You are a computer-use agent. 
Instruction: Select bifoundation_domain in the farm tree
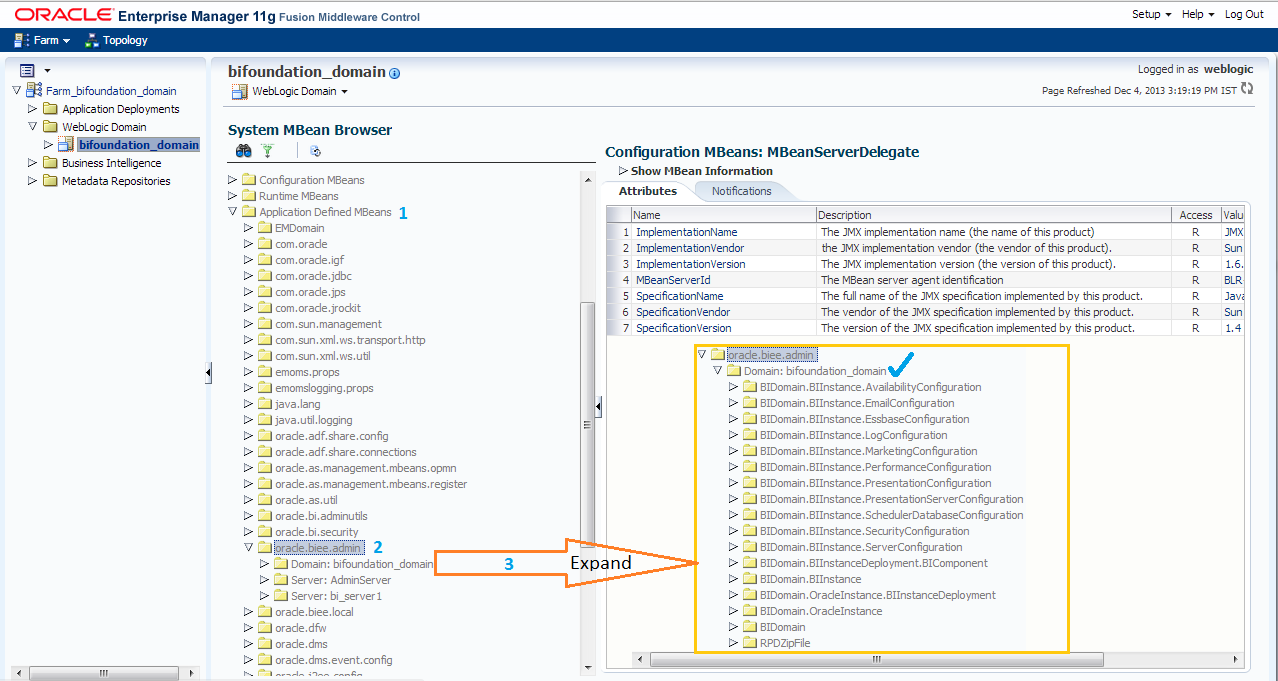(x=139, y=145)
